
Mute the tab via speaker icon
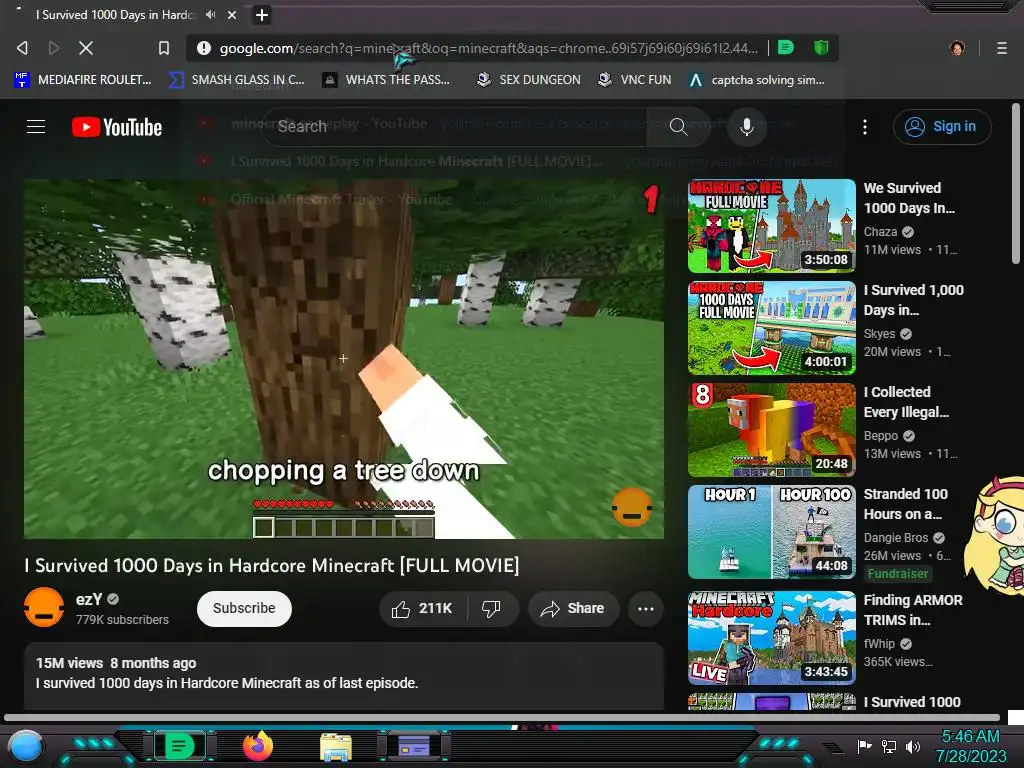pyautogui.click(x=210, y=14)
